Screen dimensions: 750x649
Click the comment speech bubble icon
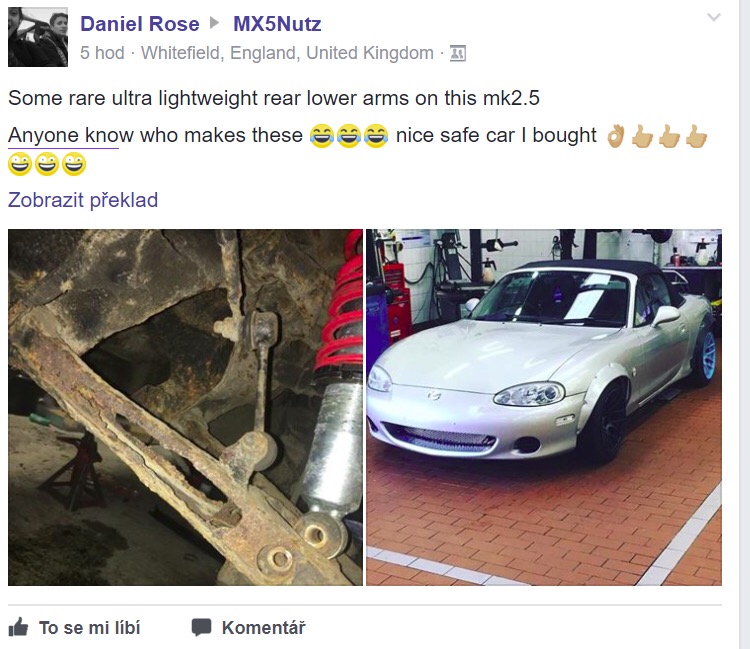[201, 627]
